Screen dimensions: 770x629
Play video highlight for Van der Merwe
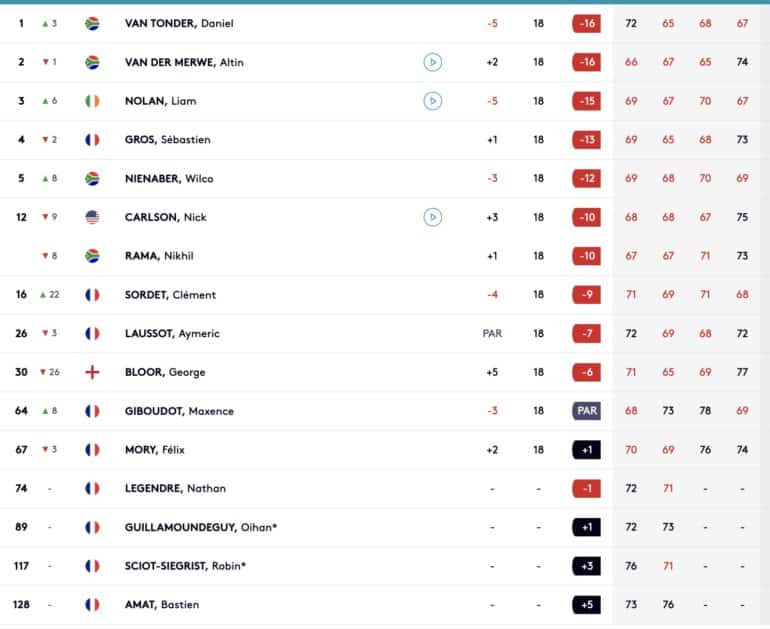[433, 62]
